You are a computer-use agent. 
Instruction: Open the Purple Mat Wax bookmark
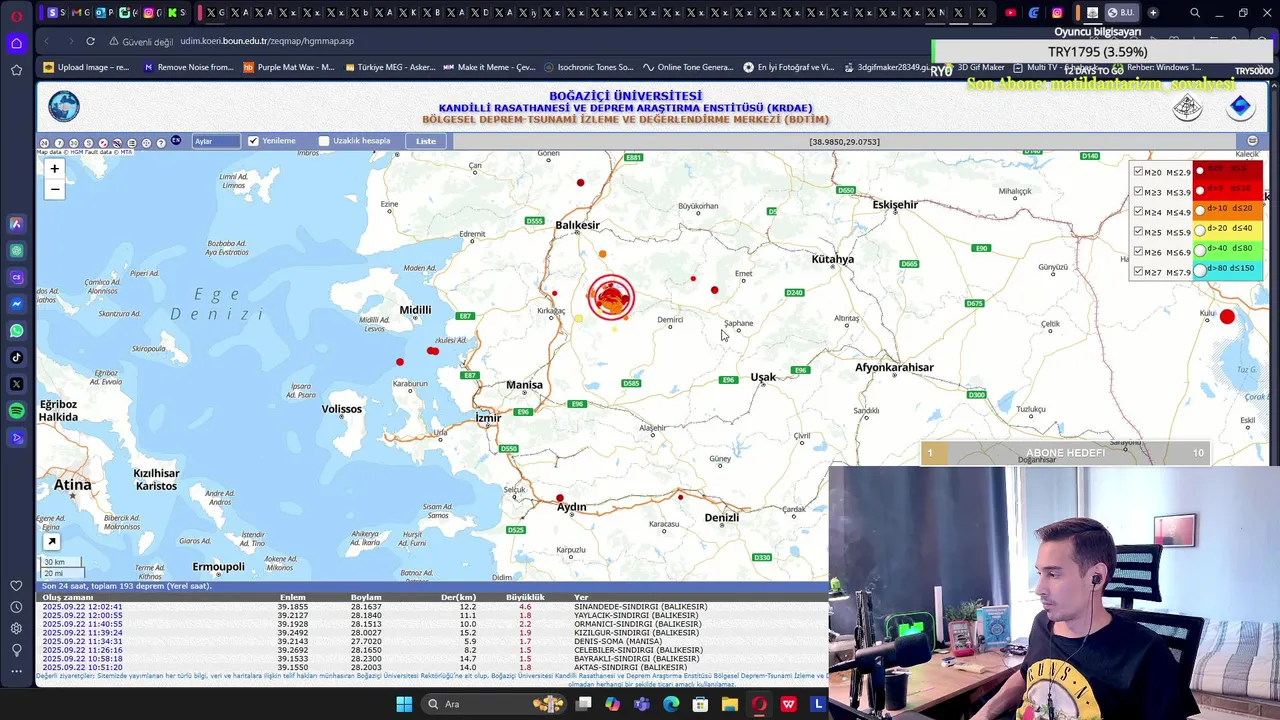click(288, 67)
